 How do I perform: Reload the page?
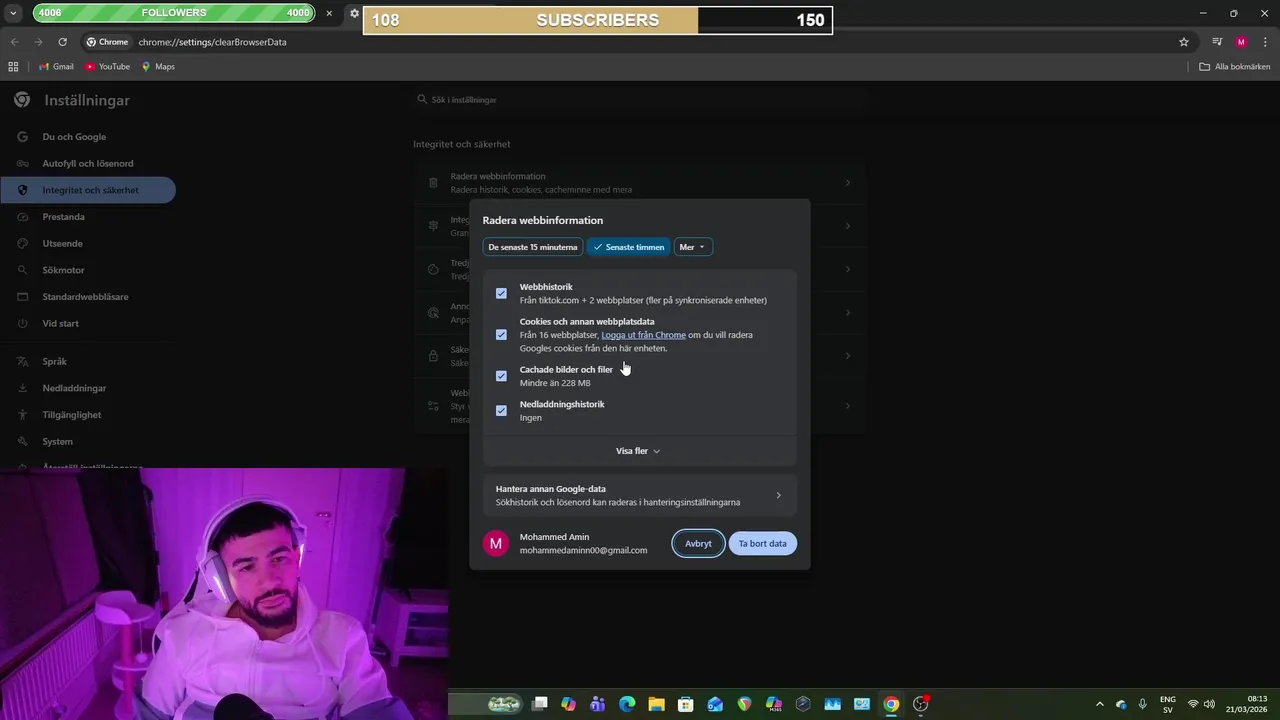pos(62,42)
